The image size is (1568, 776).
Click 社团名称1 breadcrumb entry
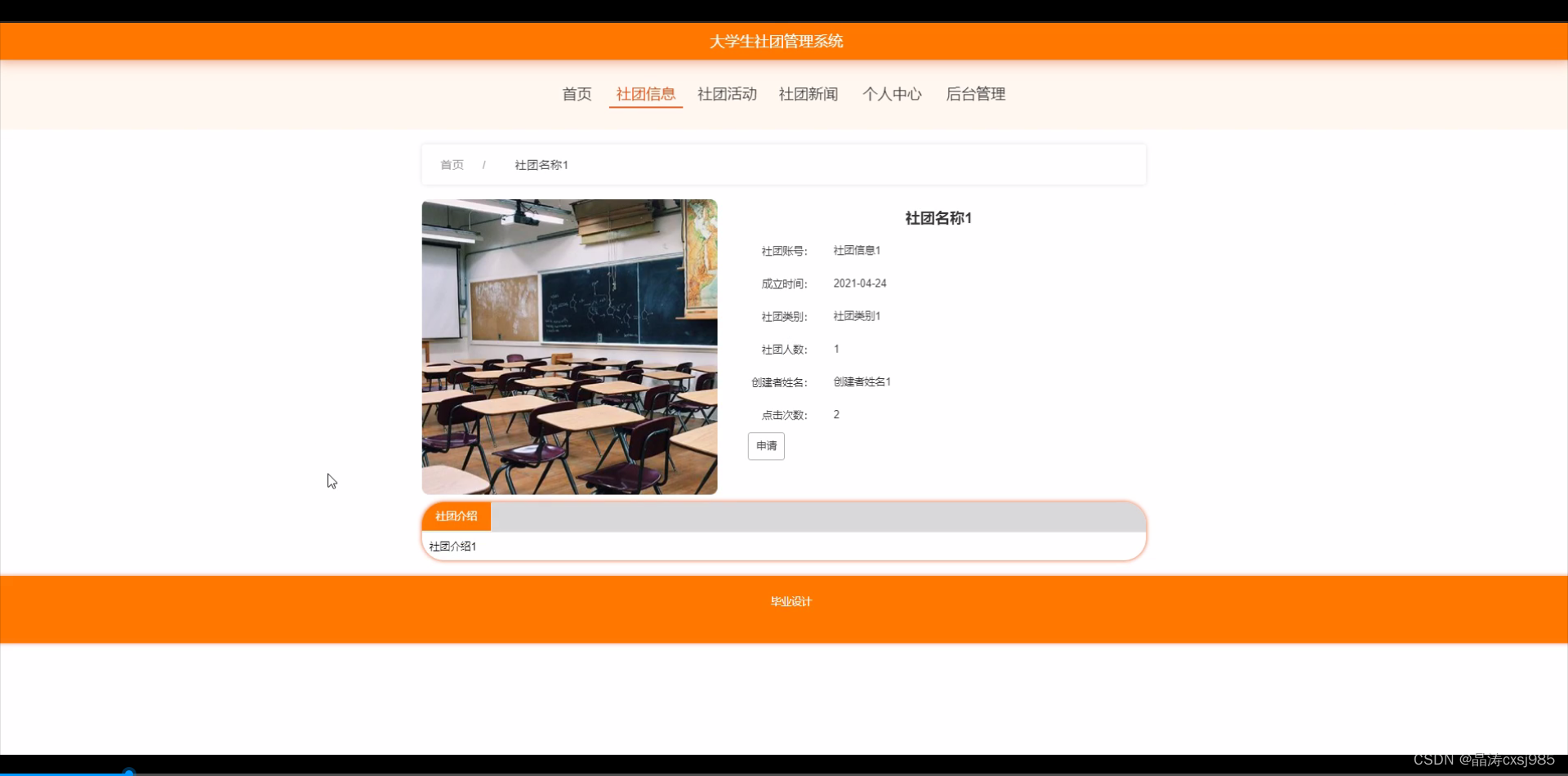(541, 164)
